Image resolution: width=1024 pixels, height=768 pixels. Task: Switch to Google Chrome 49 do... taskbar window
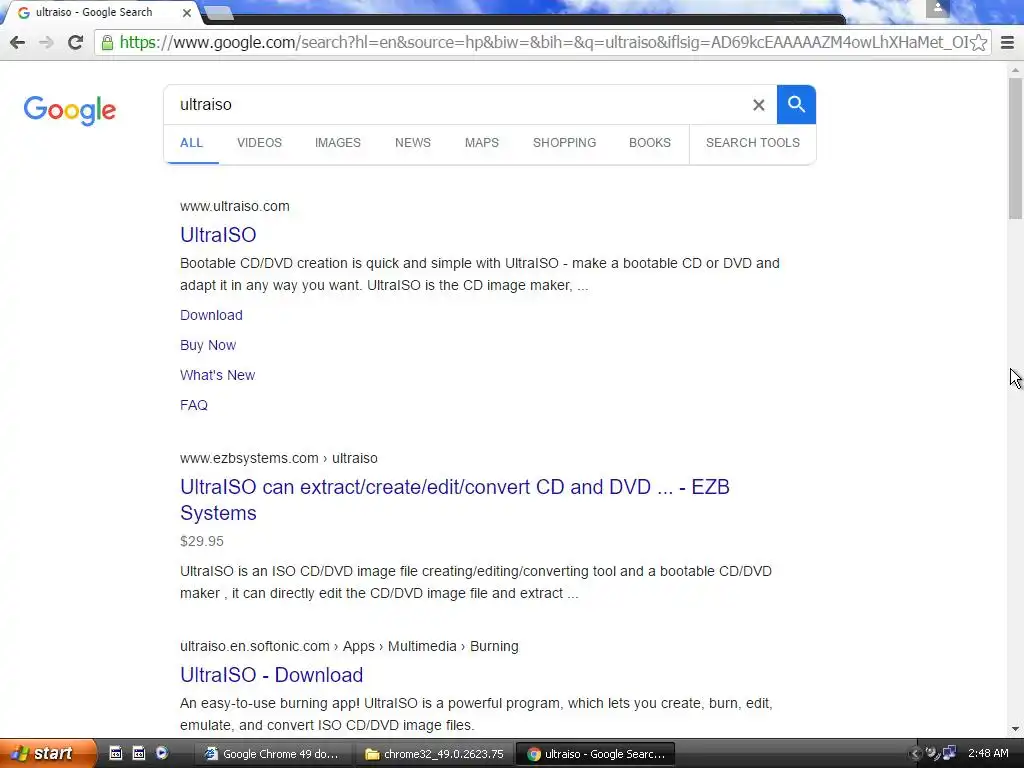273,754
